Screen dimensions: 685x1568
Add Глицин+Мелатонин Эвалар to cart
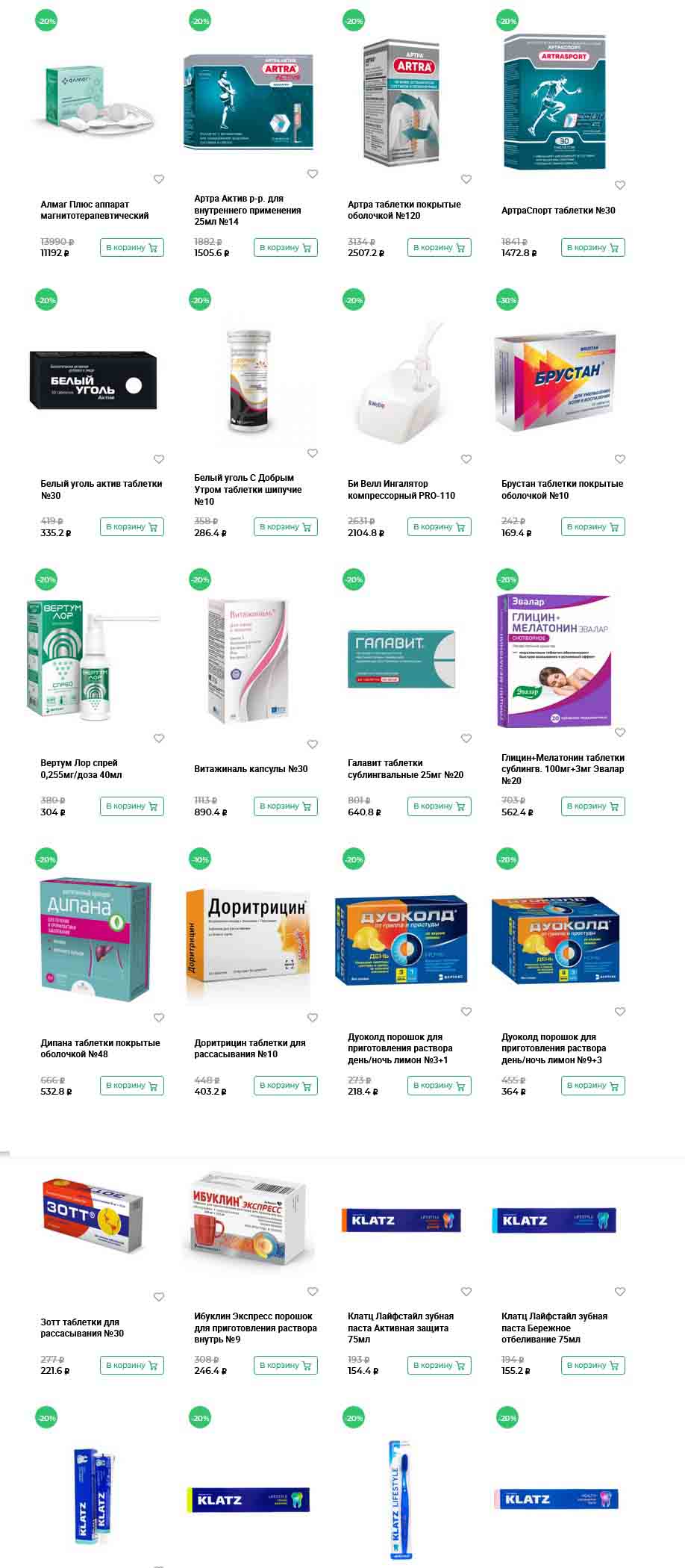(593, 806)
